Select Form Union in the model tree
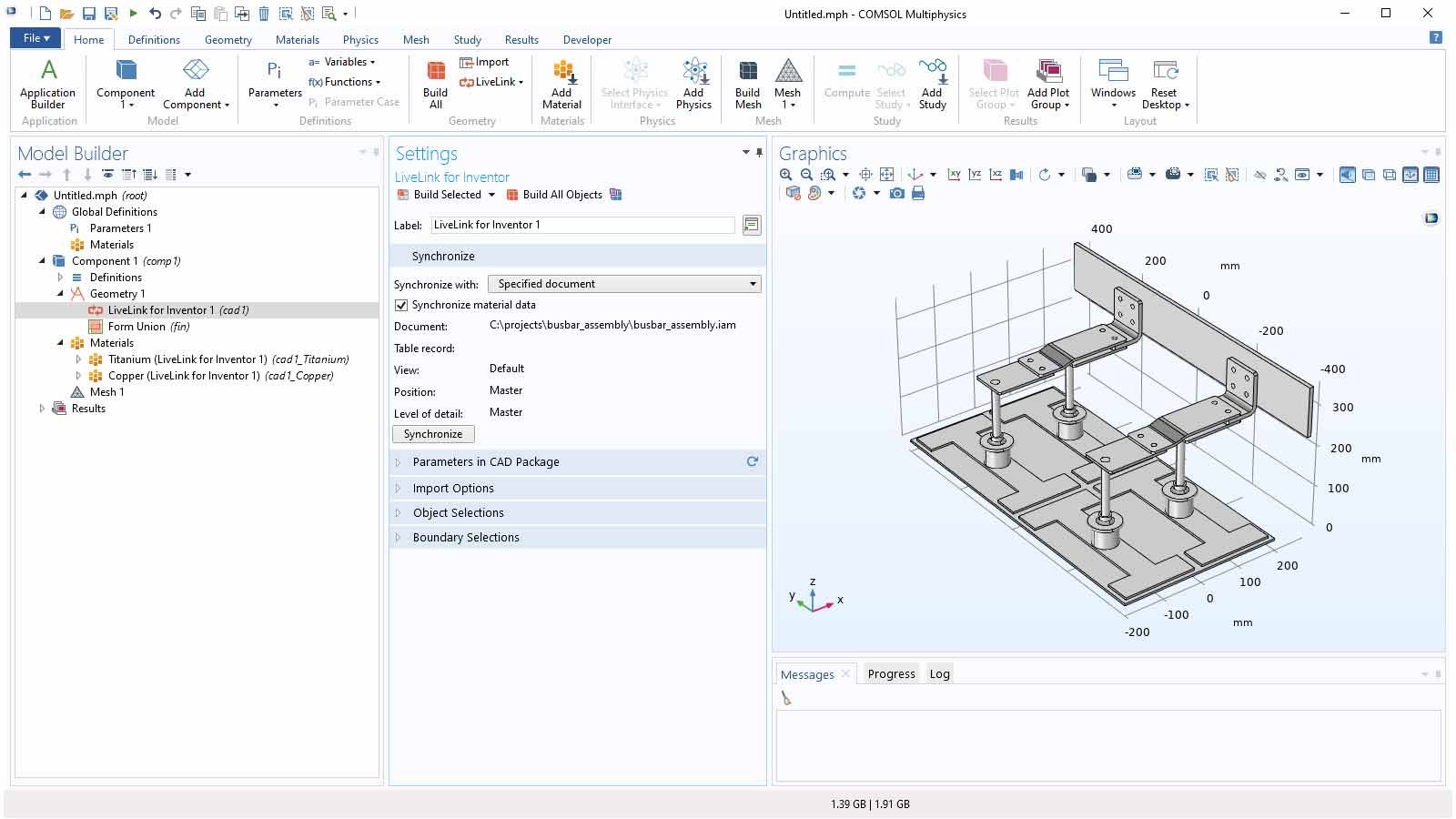 [136, 327]
